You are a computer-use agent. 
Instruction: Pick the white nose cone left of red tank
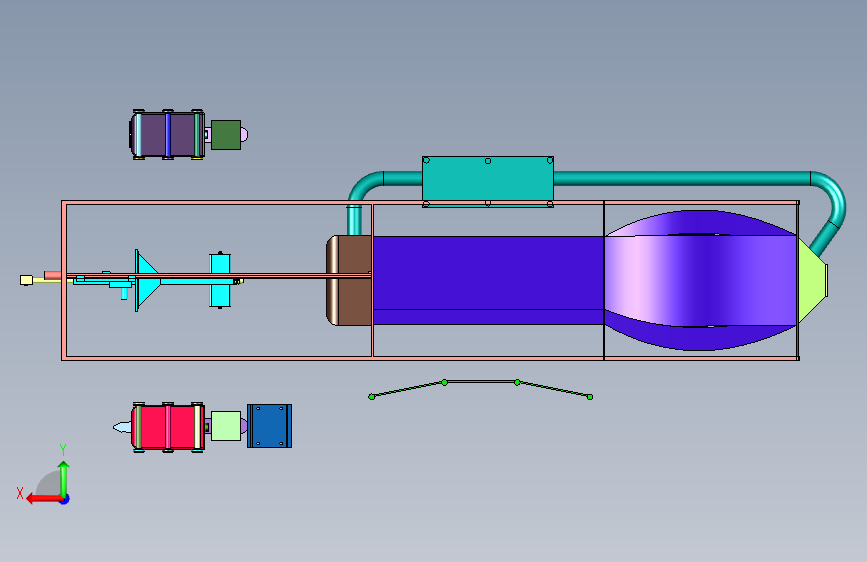click(122, 427)
